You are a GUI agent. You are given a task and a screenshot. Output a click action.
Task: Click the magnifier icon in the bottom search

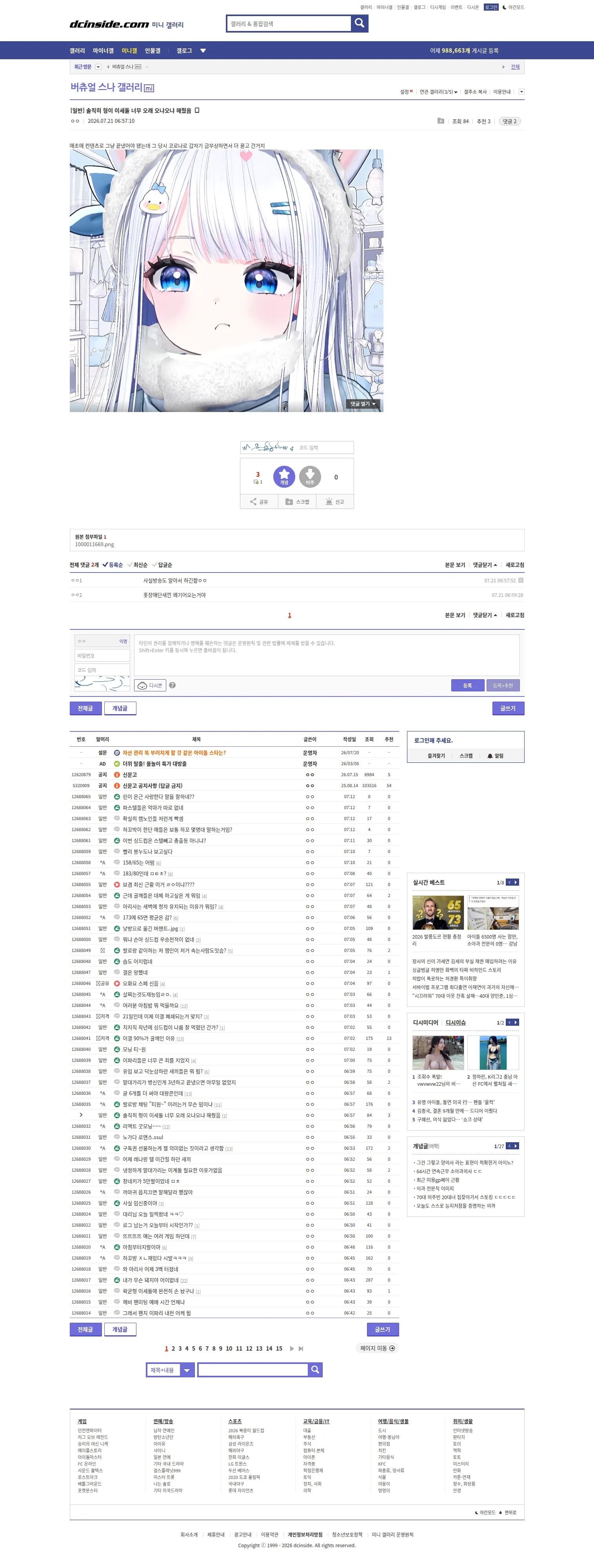coord(315,1369)
